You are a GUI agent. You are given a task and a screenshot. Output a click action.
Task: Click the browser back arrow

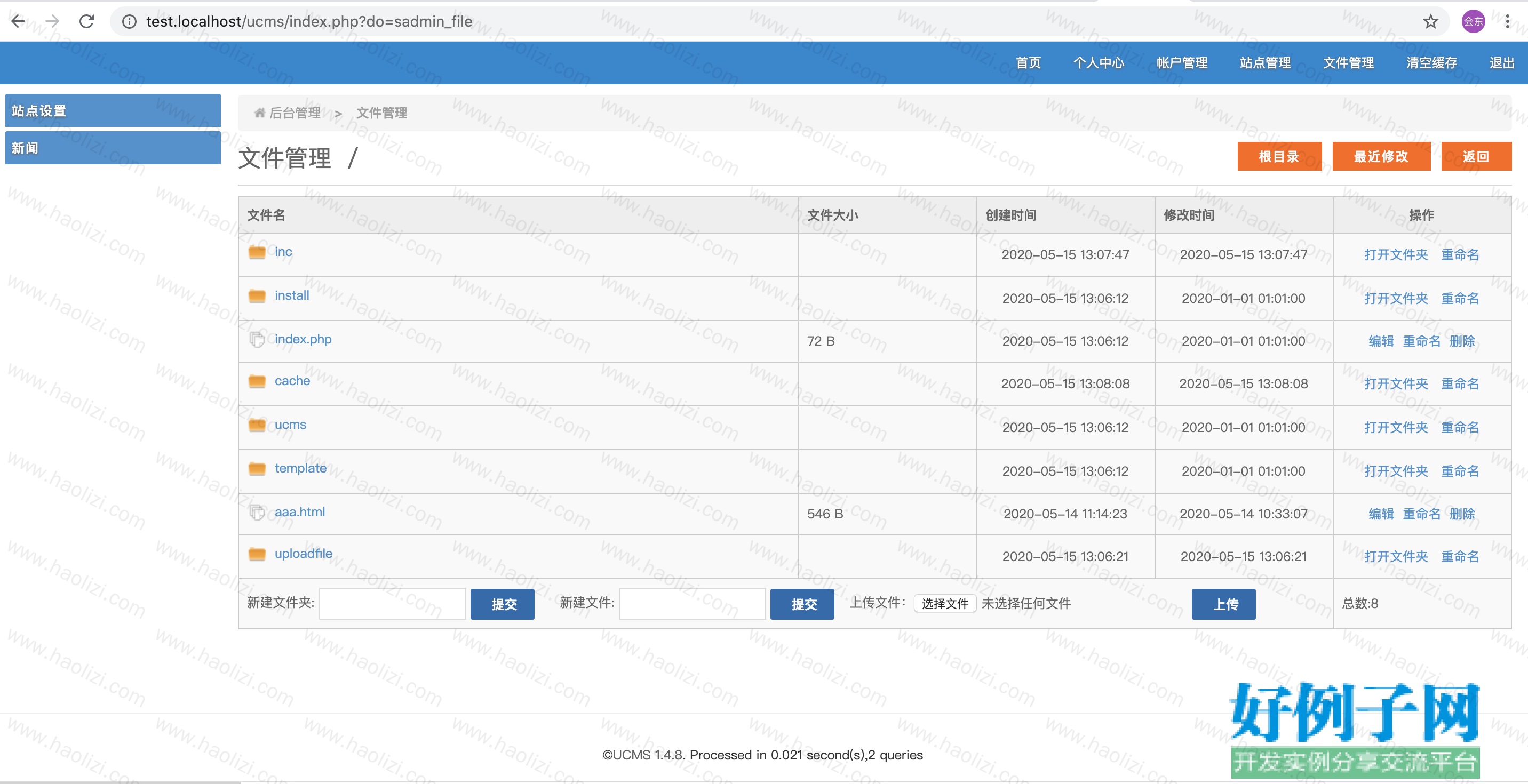click(x=18, y=22)
